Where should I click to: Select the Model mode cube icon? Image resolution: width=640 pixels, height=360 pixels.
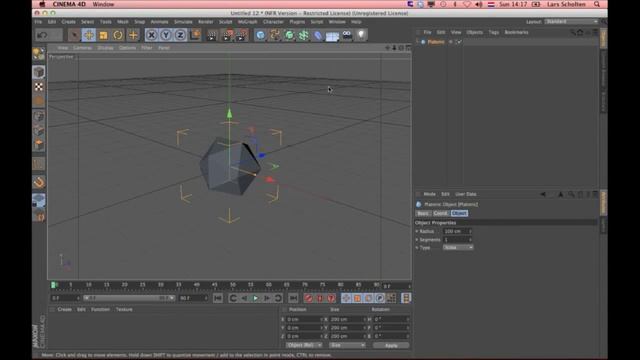point(39,72)
